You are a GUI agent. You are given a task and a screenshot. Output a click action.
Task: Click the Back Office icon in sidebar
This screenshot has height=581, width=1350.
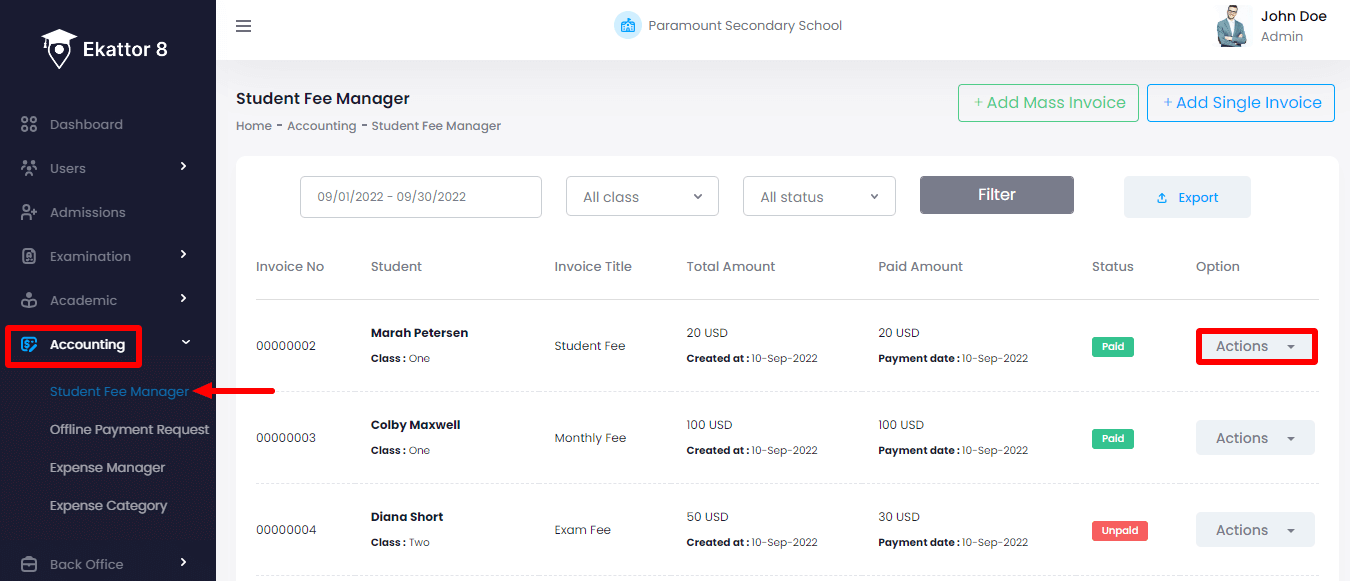[29, 564]
